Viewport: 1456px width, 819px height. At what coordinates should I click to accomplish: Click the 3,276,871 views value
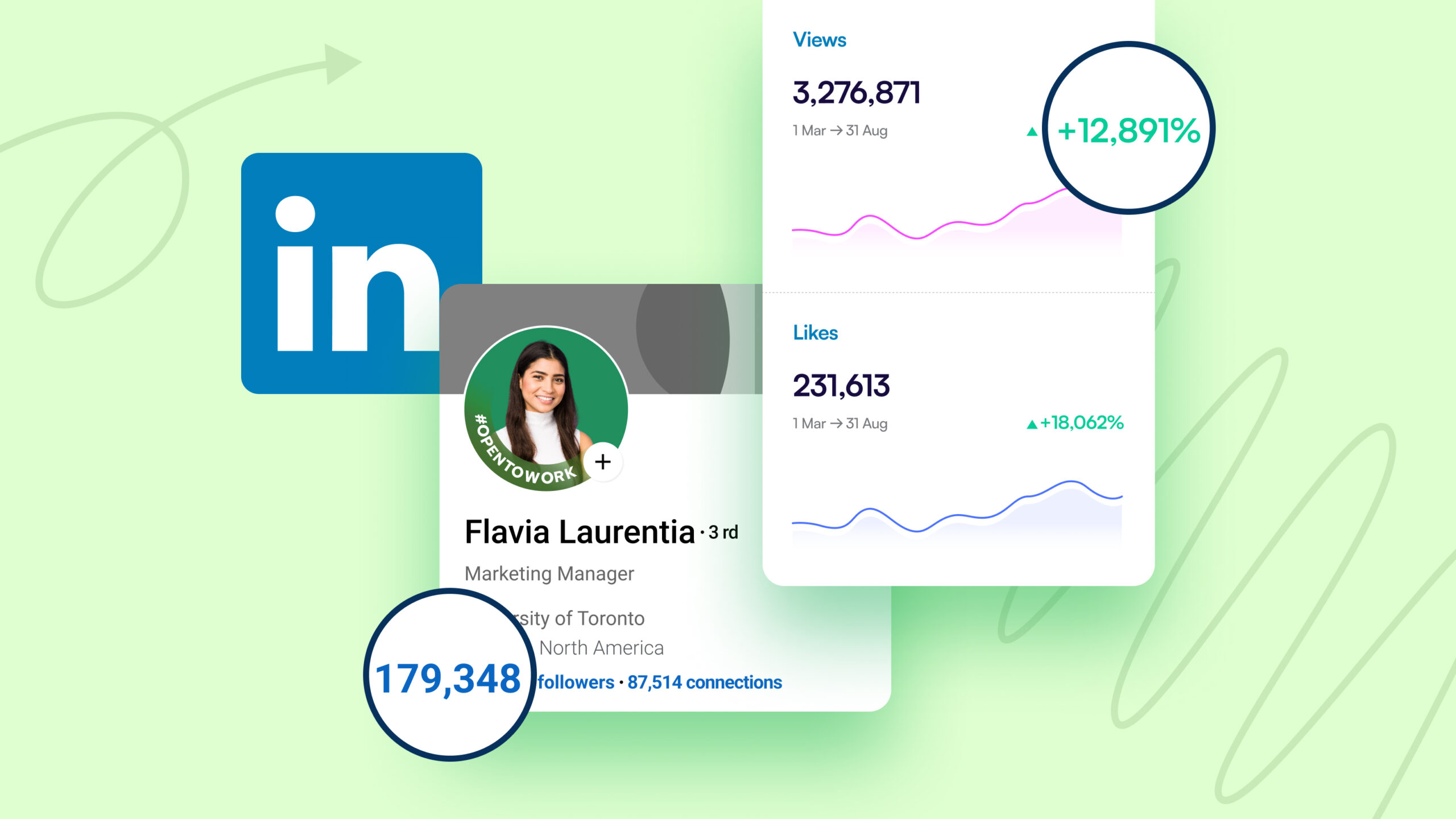(857, 93)
